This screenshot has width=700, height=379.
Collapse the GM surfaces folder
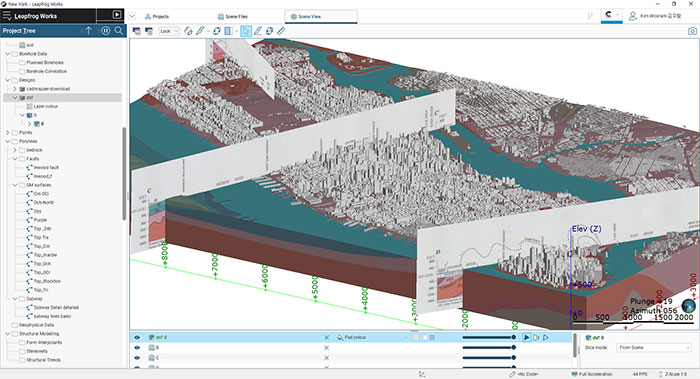pos(15,185)
